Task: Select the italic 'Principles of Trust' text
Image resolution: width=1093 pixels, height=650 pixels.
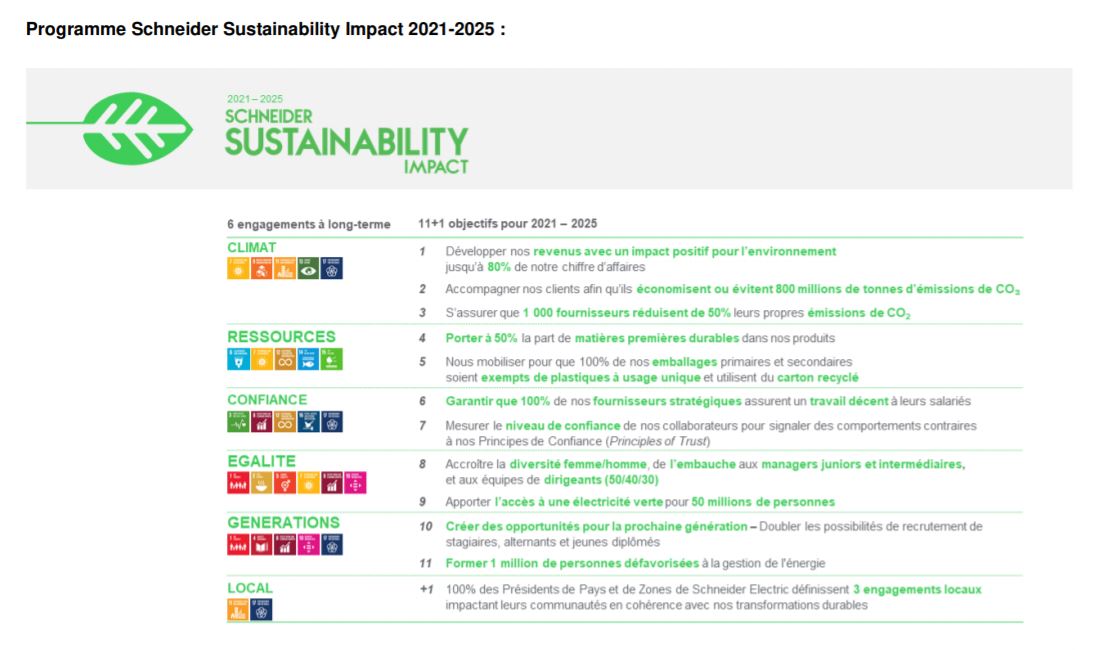Action: click(658, 441)
